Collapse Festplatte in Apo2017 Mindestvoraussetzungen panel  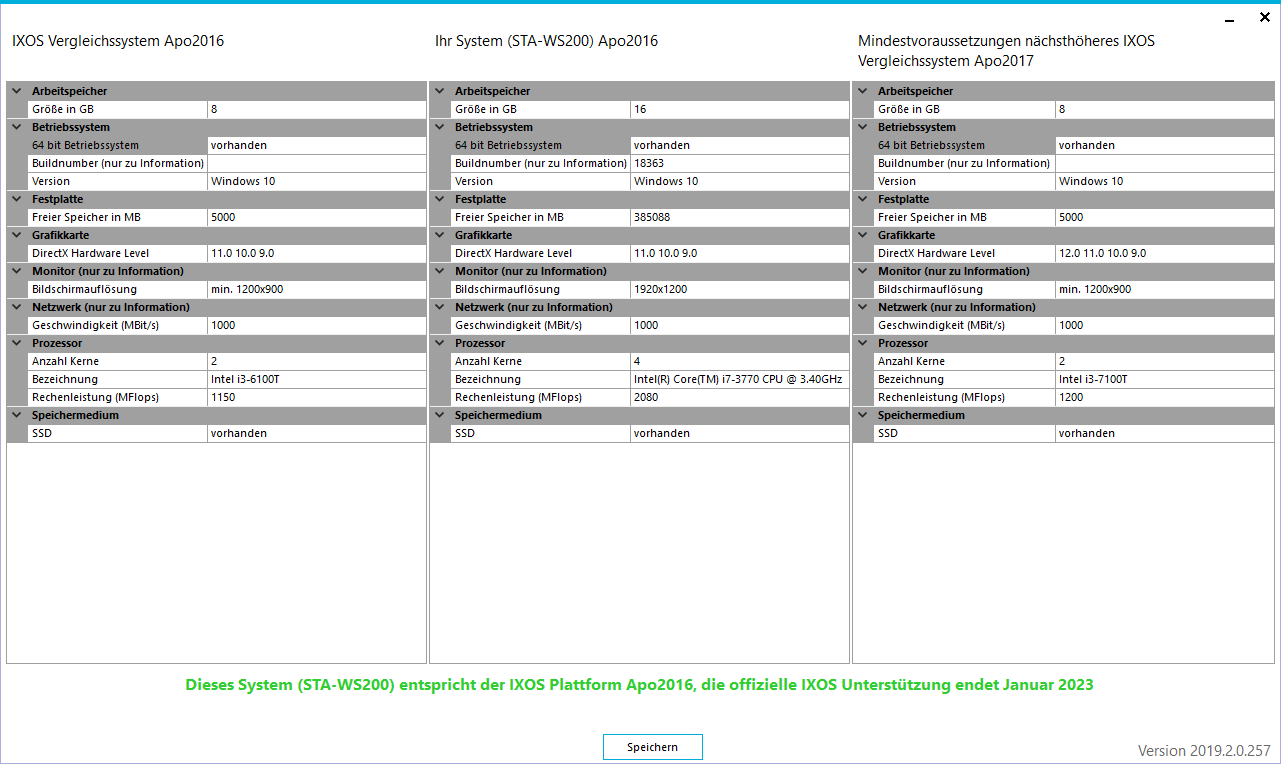862,199
